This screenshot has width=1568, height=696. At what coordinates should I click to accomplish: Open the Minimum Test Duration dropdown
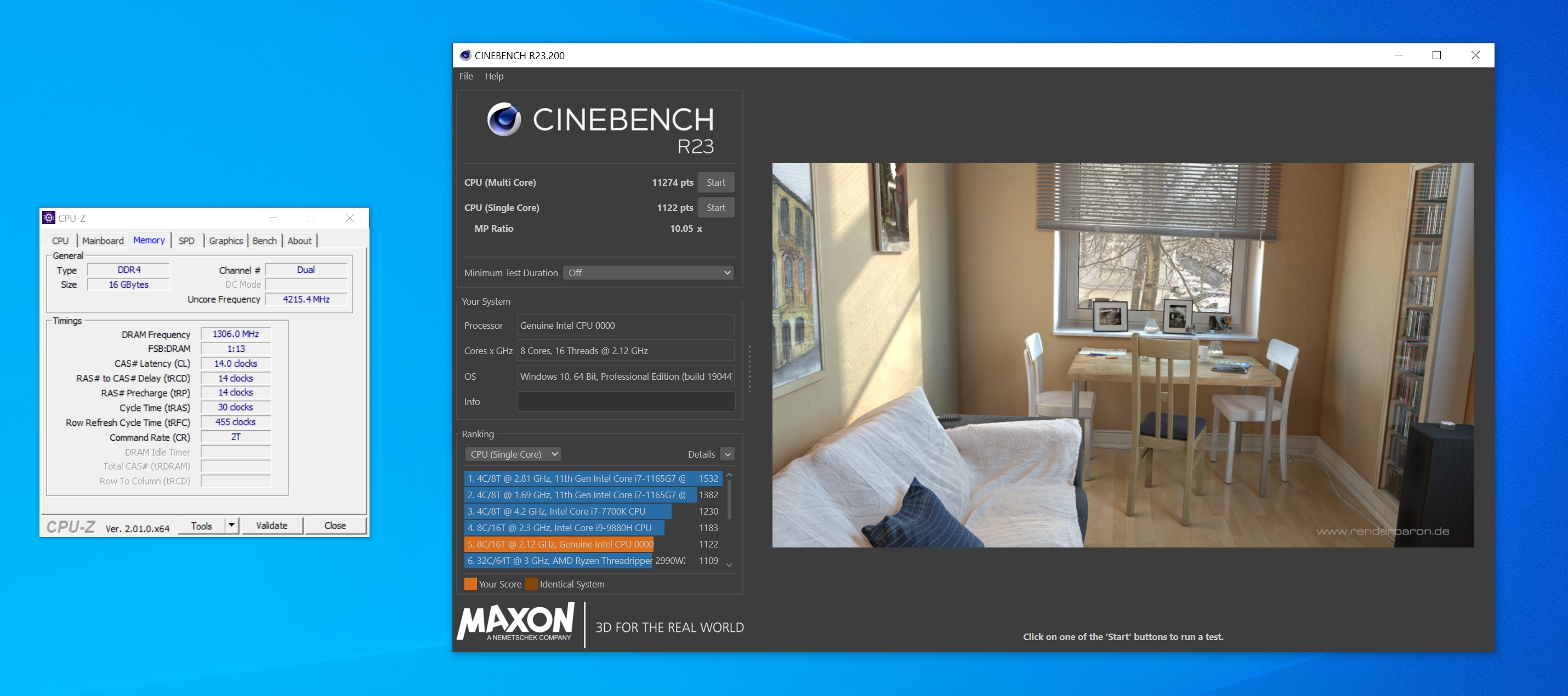point(647,272)
